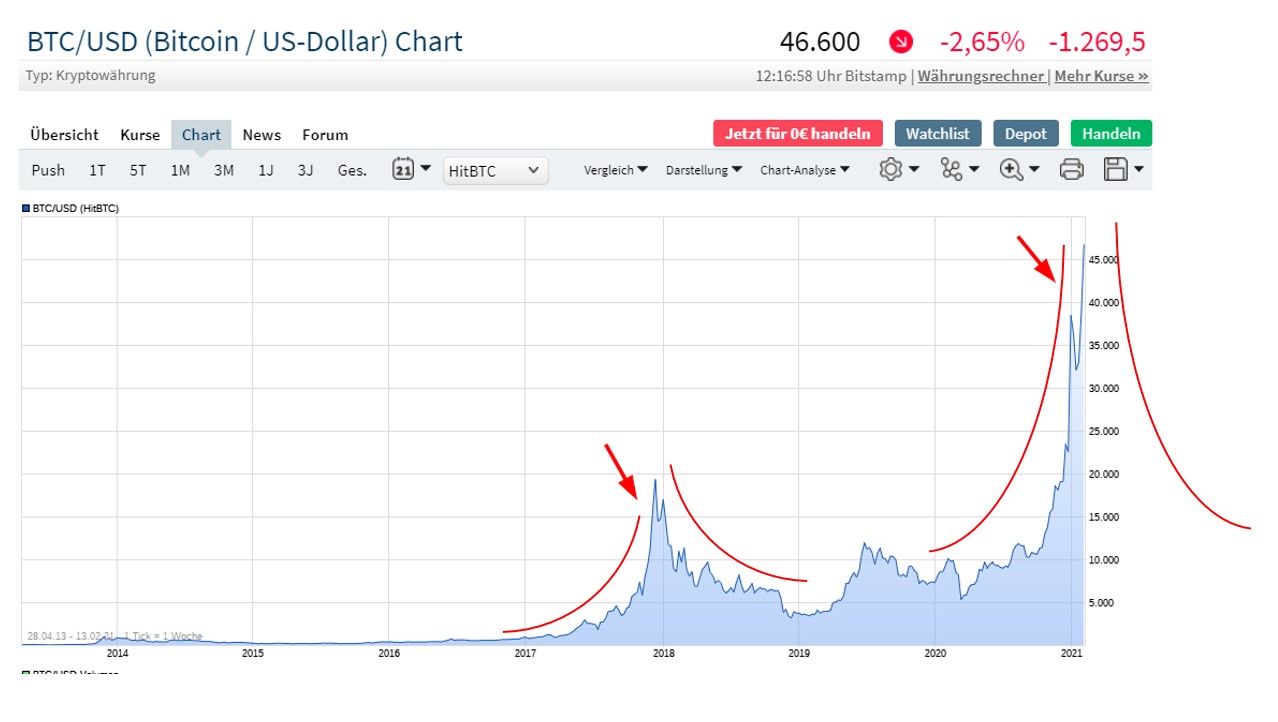Image resolution: width=1278 pixels, height=722 pixels.
Task: Enable the Push live update mode
Action: (47, 170)
